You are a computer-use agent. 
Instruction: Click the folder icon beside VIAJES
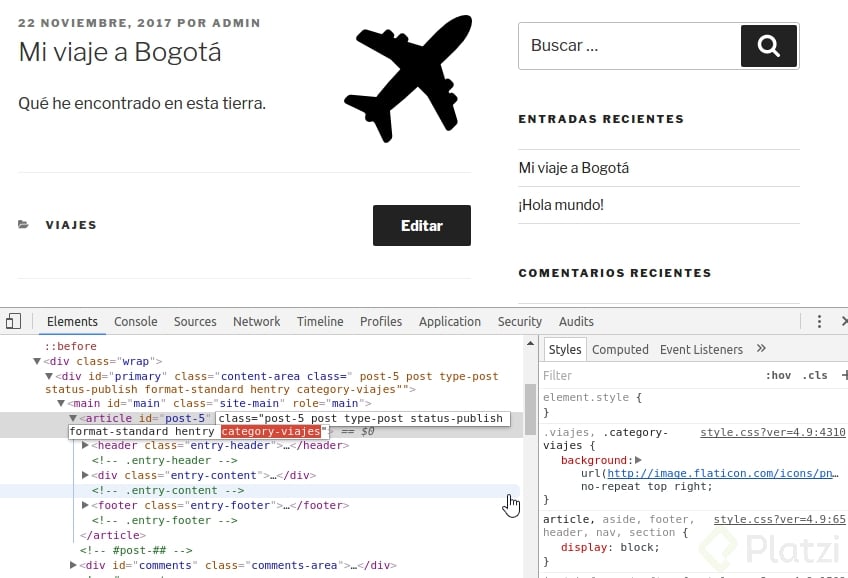(x=23, y=224)
